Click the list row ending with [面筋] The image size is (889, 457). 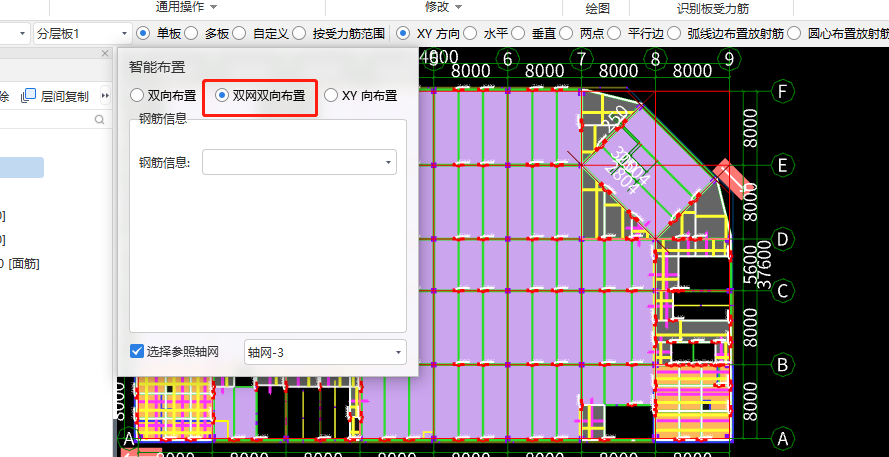(x=20, y=264)
